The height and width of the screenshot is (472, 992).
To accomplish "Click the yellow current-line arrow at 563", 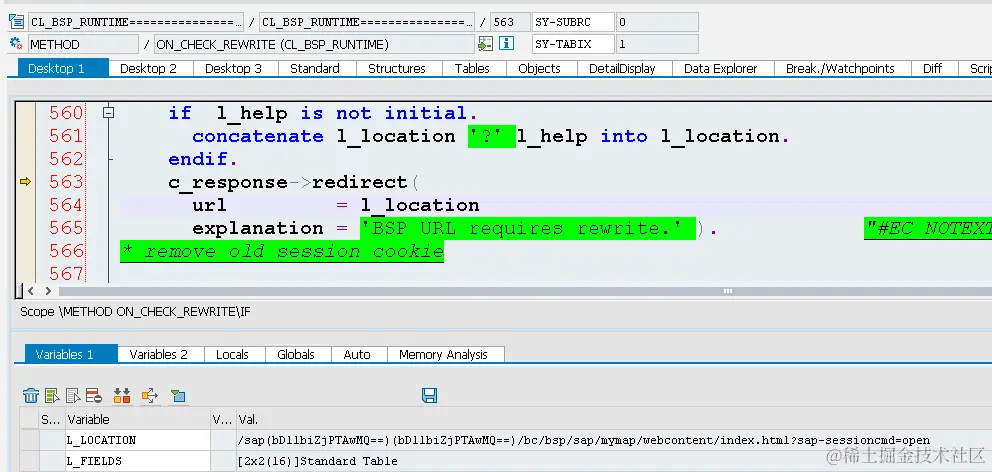I will tap(25, 182).
